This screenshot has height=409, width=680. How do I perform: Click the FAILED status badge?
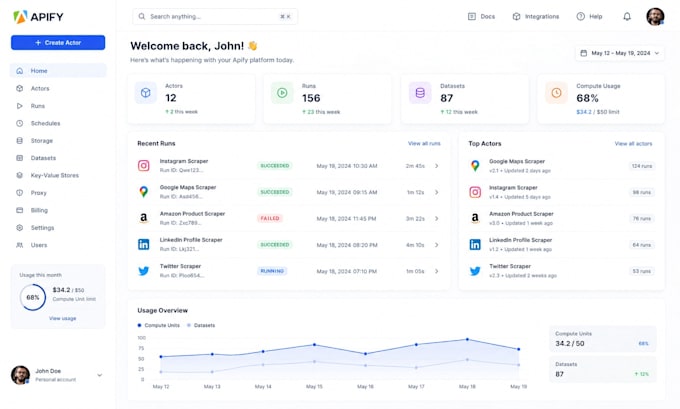[x=270, y=219]
